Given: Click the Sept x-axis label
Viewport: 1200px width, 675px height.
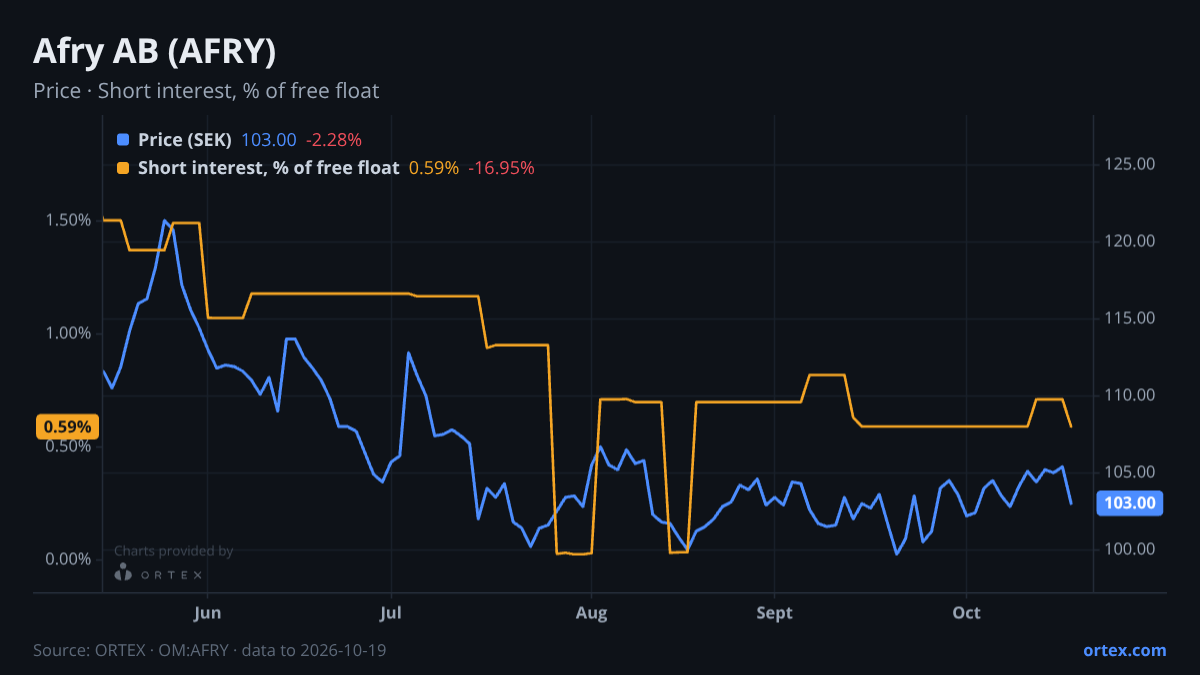Looking at the screenshot, I should pos(774,612).
